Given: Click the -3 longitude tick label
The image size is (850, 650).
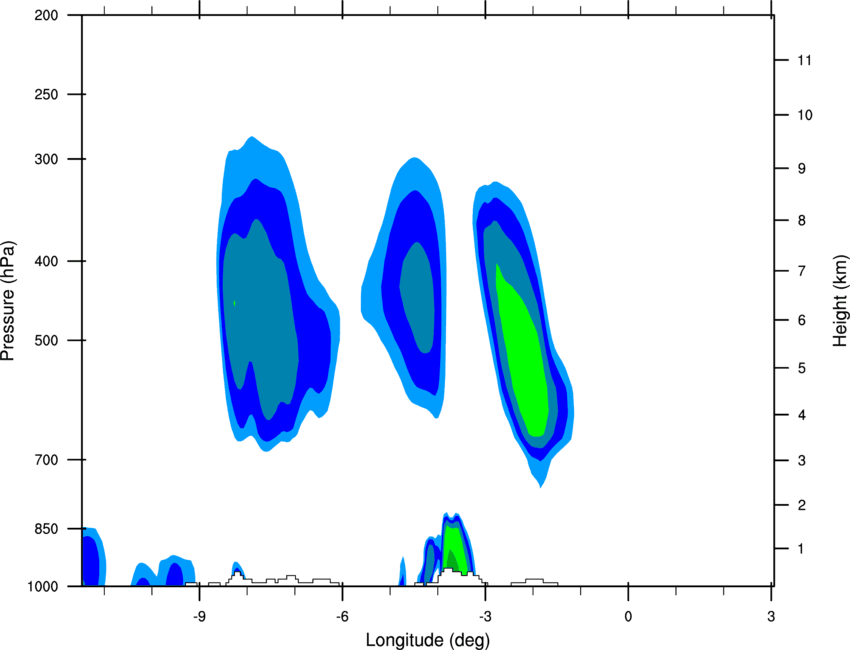Looking at the screenshot, I should tap(485, 616).
